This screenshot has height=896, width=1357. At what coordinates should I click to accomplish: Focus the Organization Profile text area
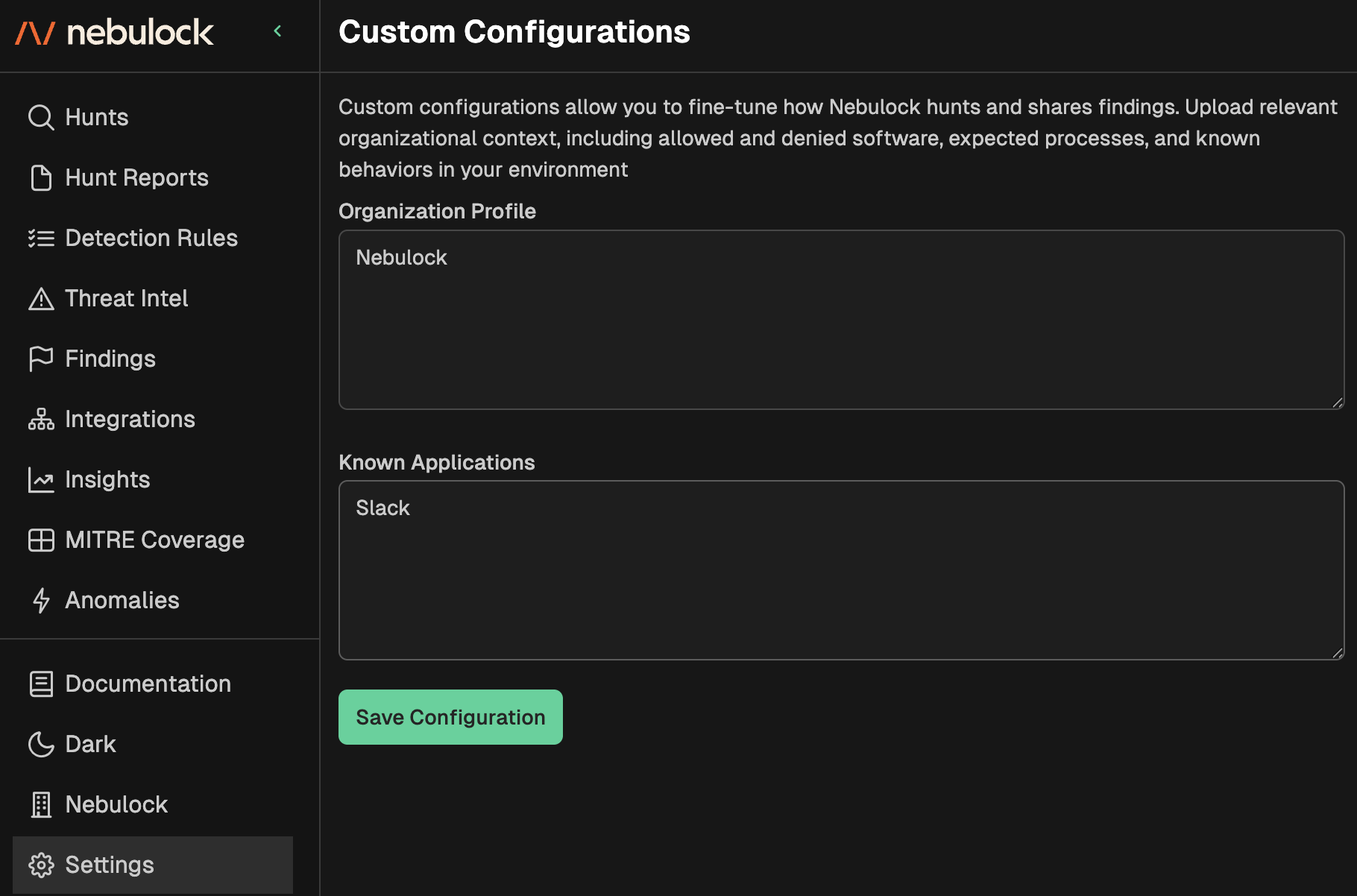pyautogui.click(x=841, y=320)
